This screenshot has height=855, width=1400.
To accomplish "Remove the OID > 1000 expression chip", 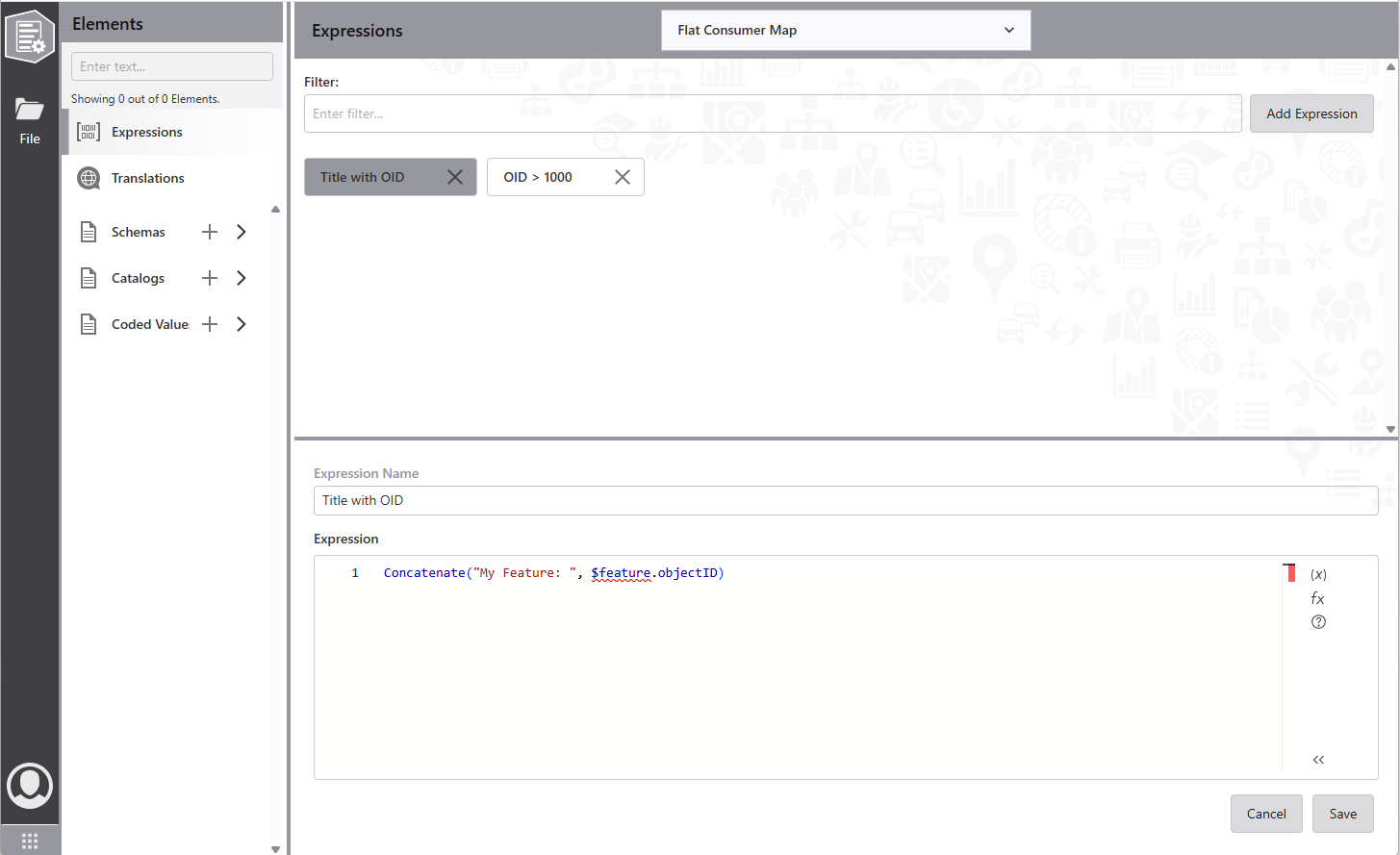I will [x=622, y=176].
